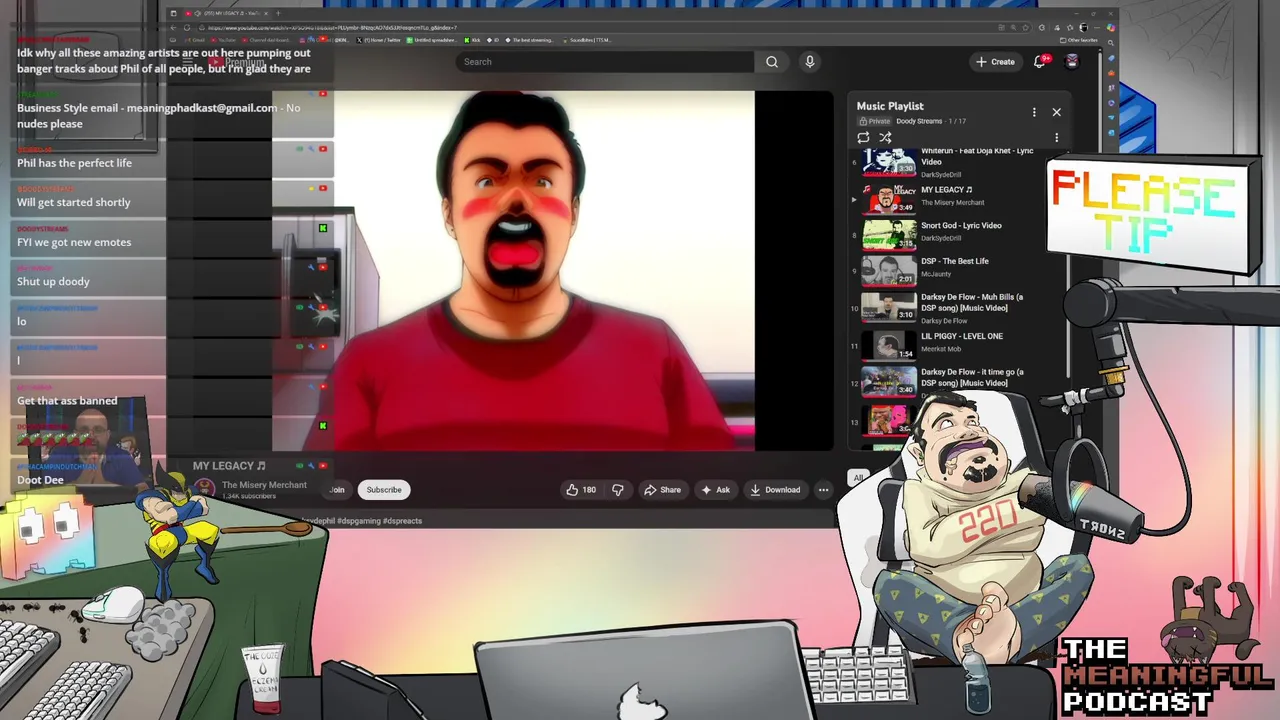Open playlist overflow menu beside shuffle row

[1056, 138]
